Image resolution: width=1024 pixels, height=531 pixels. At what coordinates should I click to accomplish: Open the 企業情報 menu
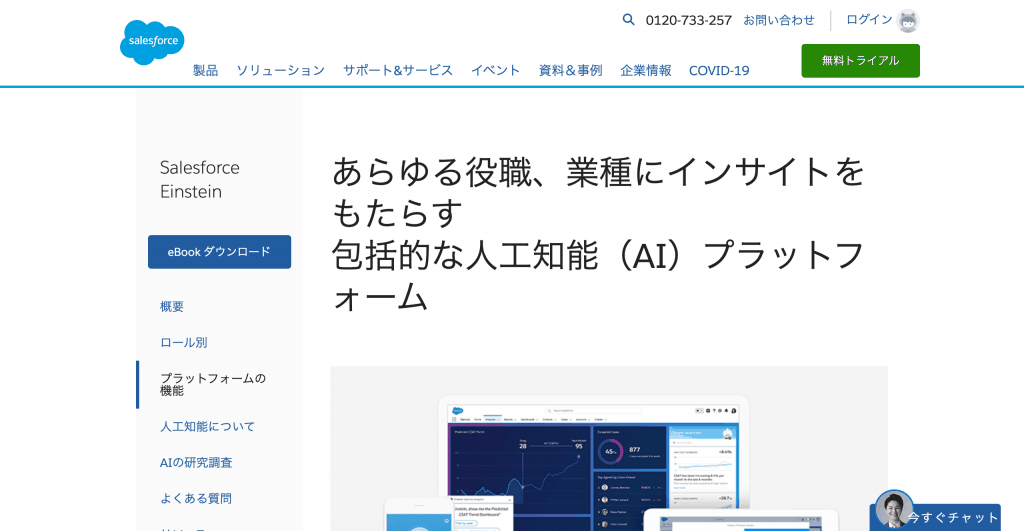[645, 71]
